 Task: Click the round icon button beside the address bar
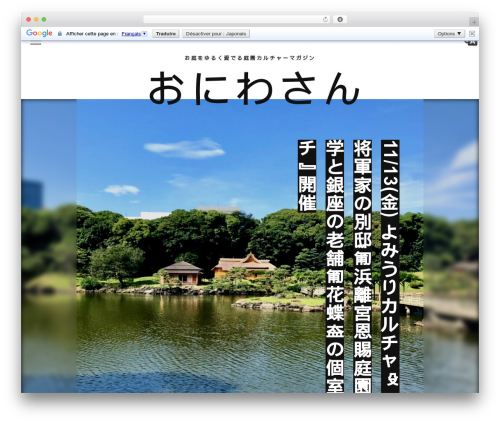(x=340, y=19)
